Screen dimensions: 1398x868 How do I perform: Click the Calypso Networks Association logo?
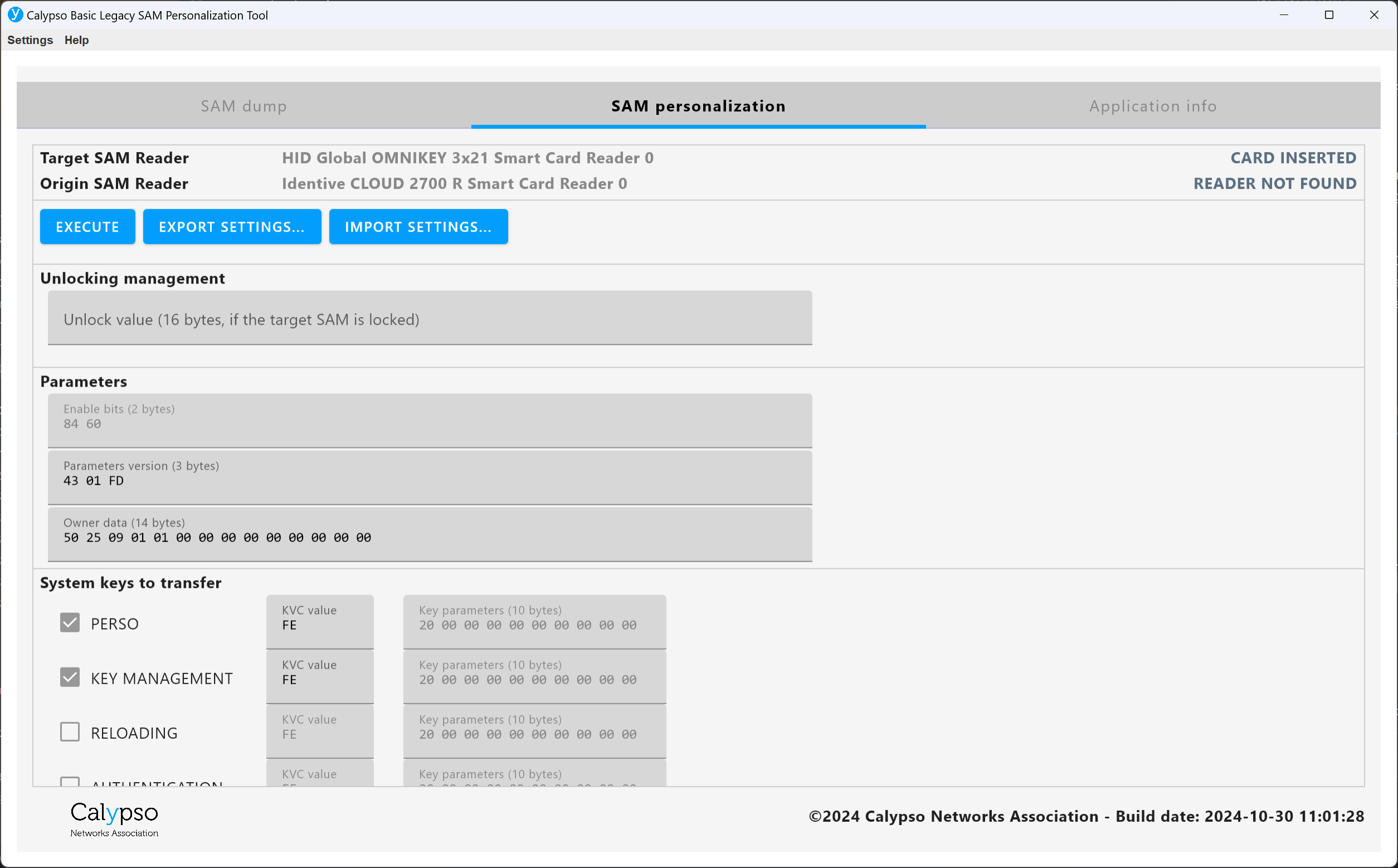114,820
